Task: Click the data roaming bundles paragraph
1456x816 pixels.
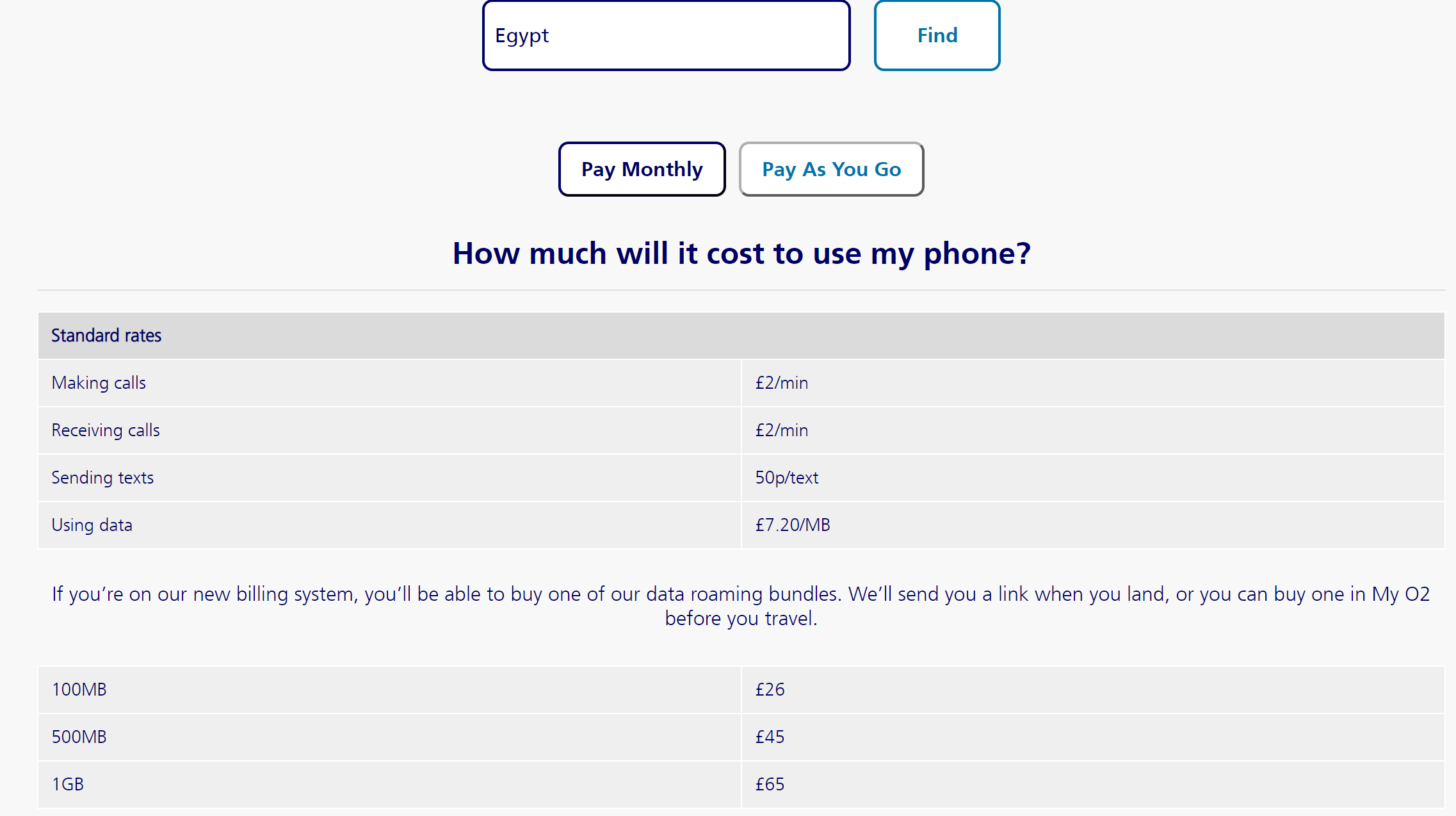Action: click(741, 605)
